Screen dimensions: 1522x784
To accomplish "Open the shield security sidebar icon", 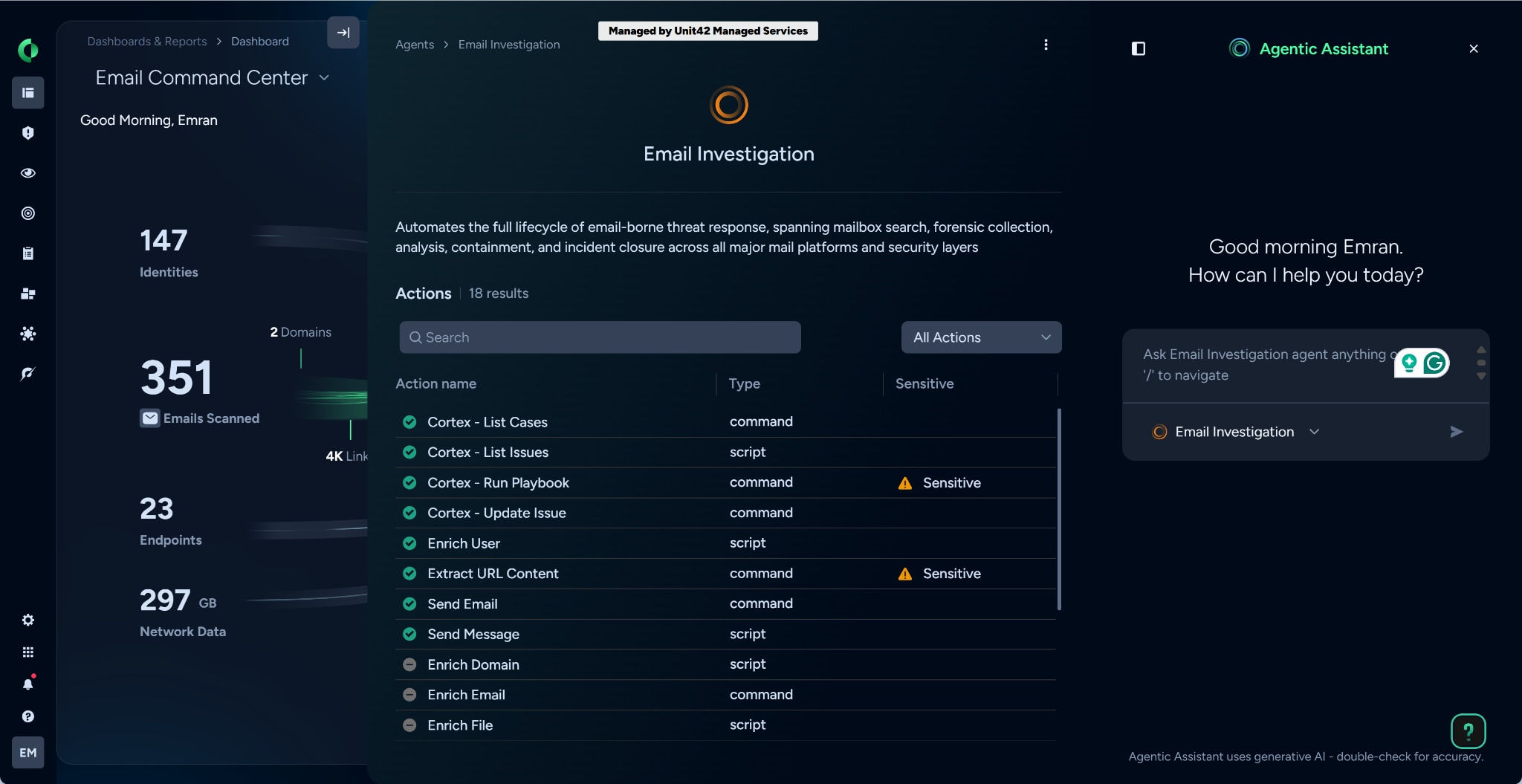I will coord(27,133).
